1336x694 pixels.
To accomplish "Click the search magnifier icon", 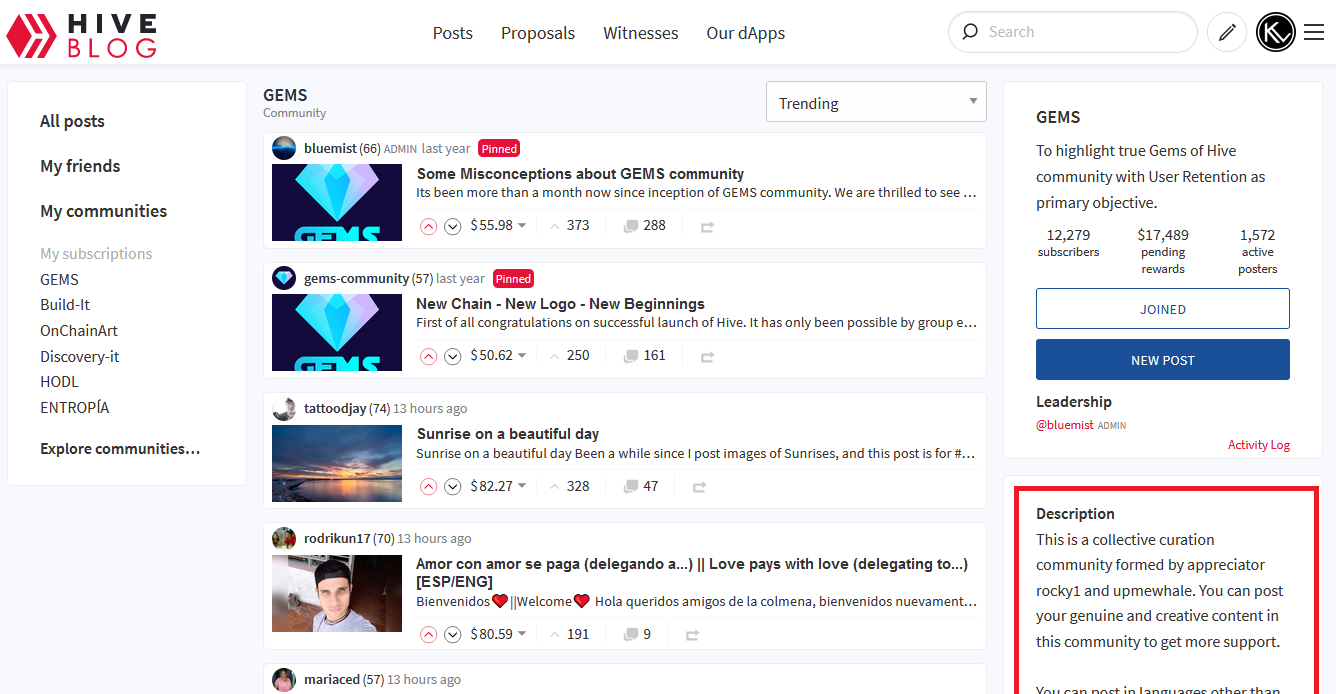I will [x=969, y=32].
